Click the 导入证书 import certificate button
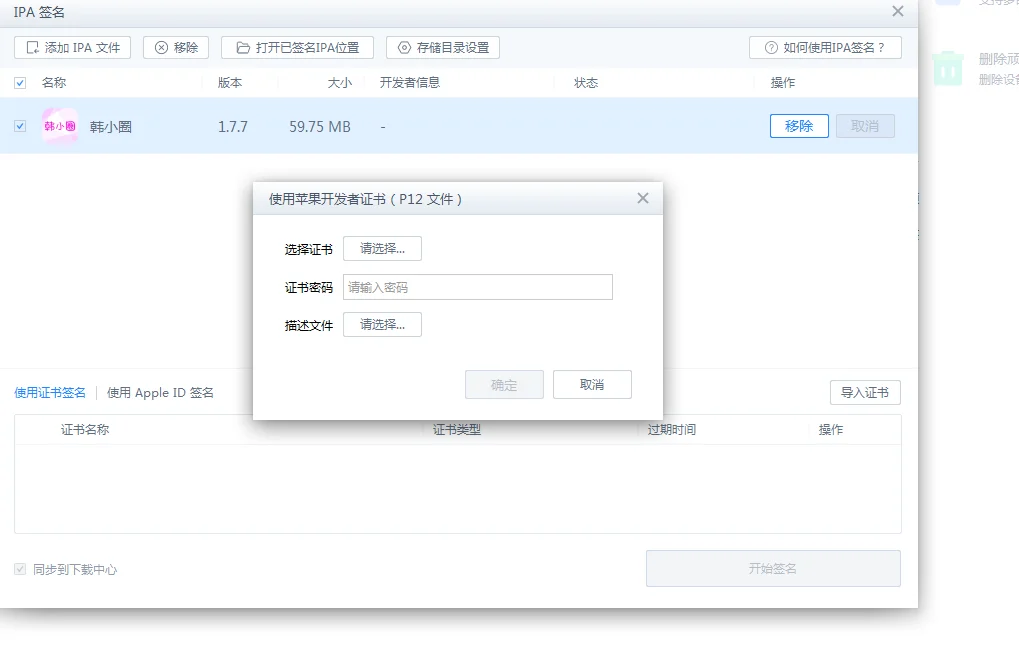Viewport: 1019px width, 658px height. [864, 392]
